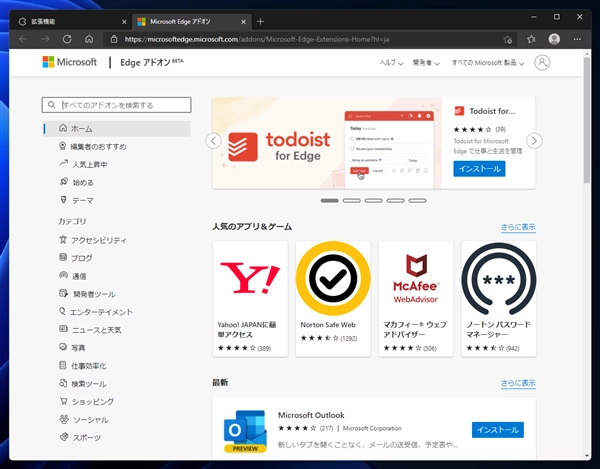Show next carousel slide
The height and width of the screenshot is (469, 600).
pos(534,141)
